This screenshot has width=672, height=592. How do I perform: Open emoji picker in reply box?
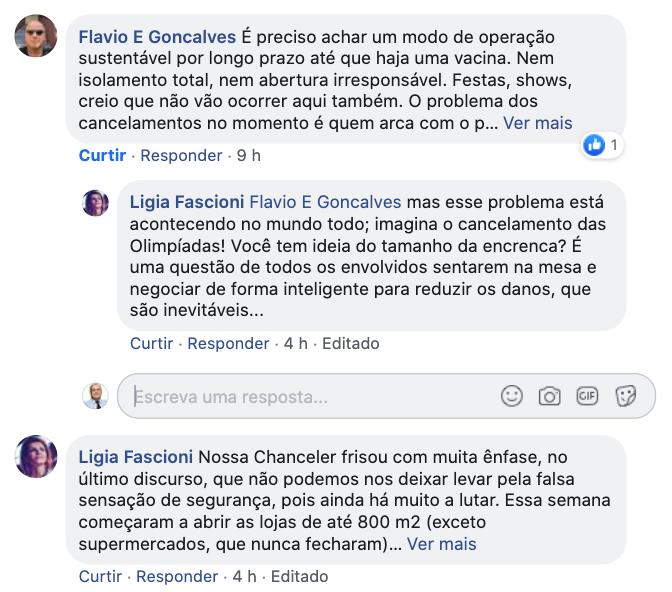point(512,396)
